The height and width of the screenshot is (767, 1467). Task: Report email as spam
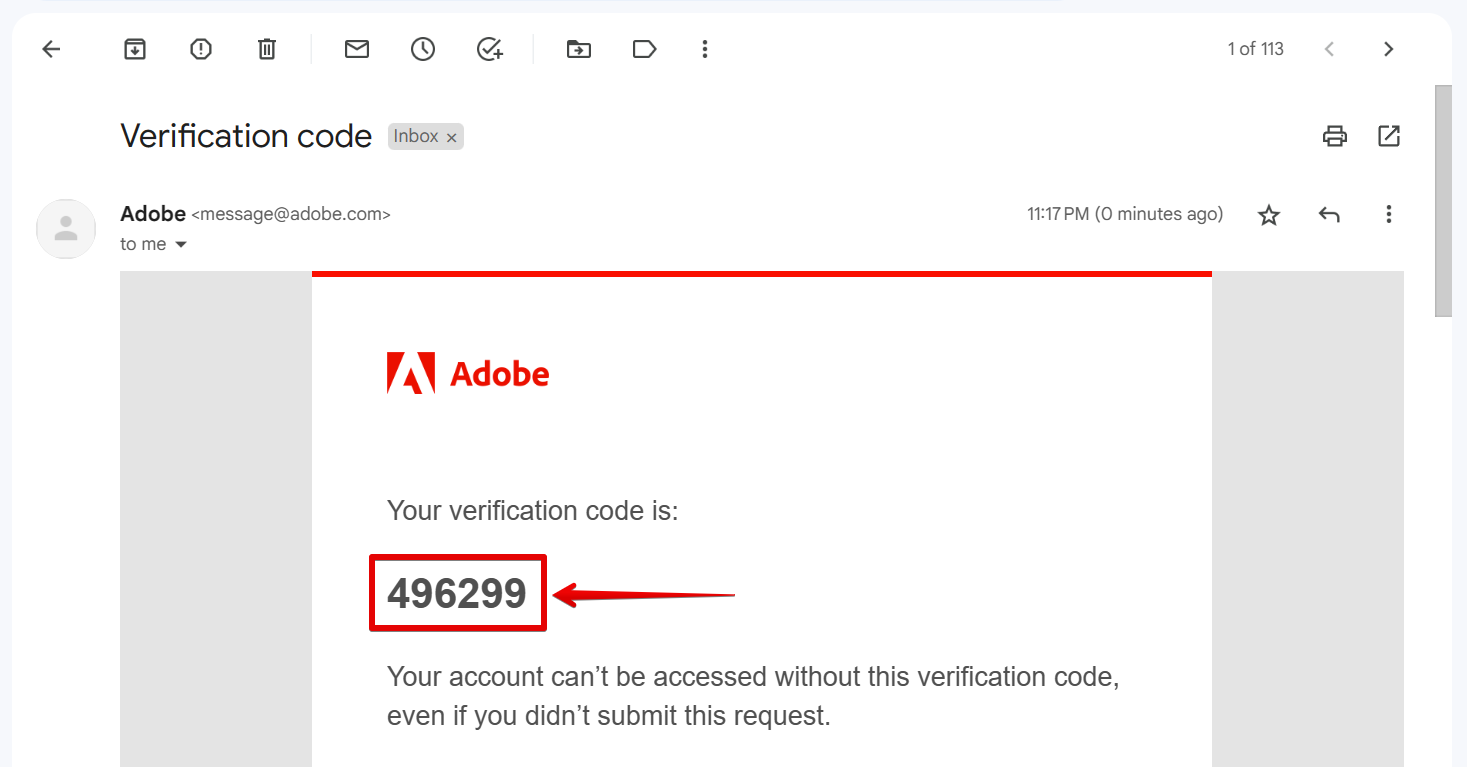coord(201,49)
